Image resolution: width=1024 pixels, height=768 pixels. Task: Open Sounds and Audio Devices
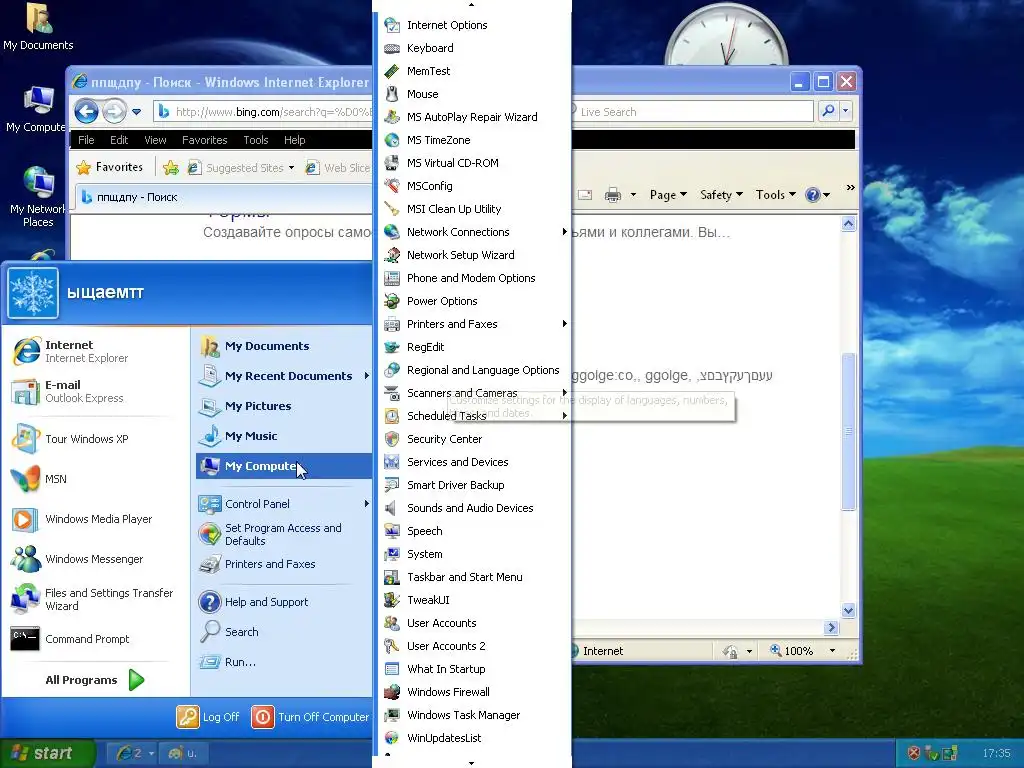tap(472, 507)
